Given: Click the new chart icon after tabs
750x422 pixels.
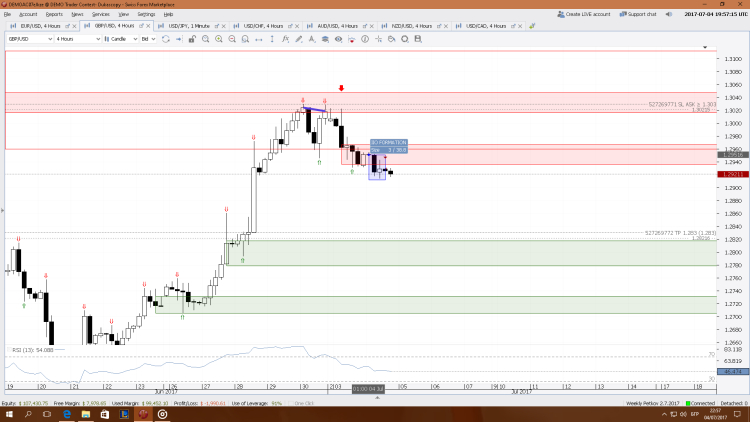Looking at the screenshot, I should 532,26.
